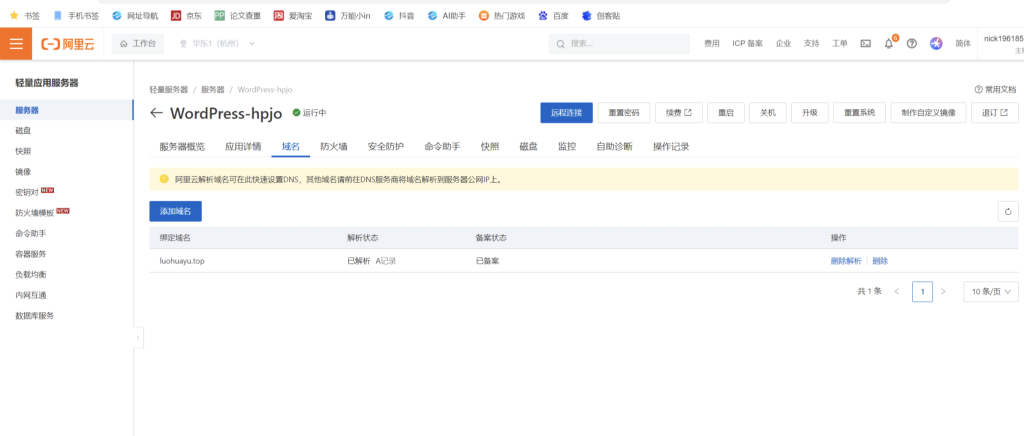Image resolution: width=1024 pixels, height=436 pixels.
Task: Open the Cloud Shell terminal icon
Action: click(865, 43)
